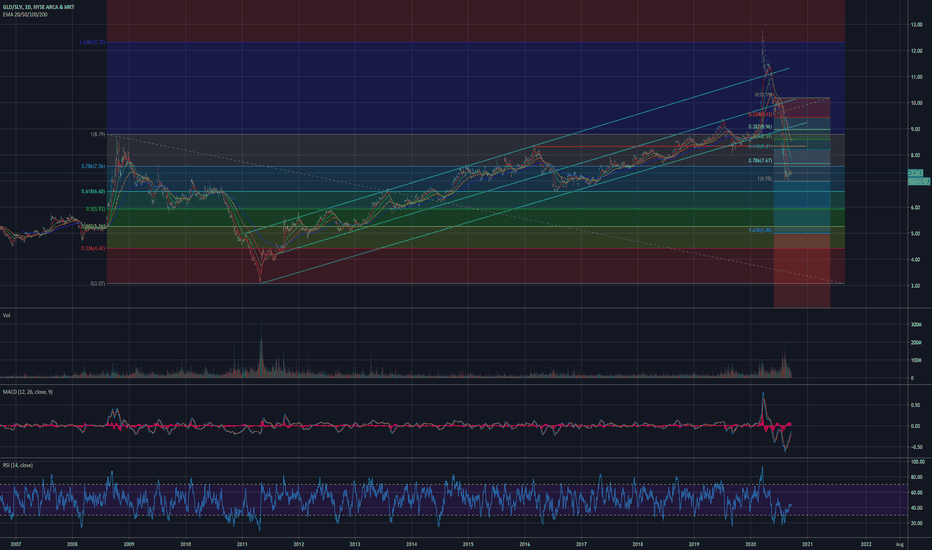Click the MACD (12, 26, close, 9) label
Viewport: 932px width, 550px height.
[27, 392]
